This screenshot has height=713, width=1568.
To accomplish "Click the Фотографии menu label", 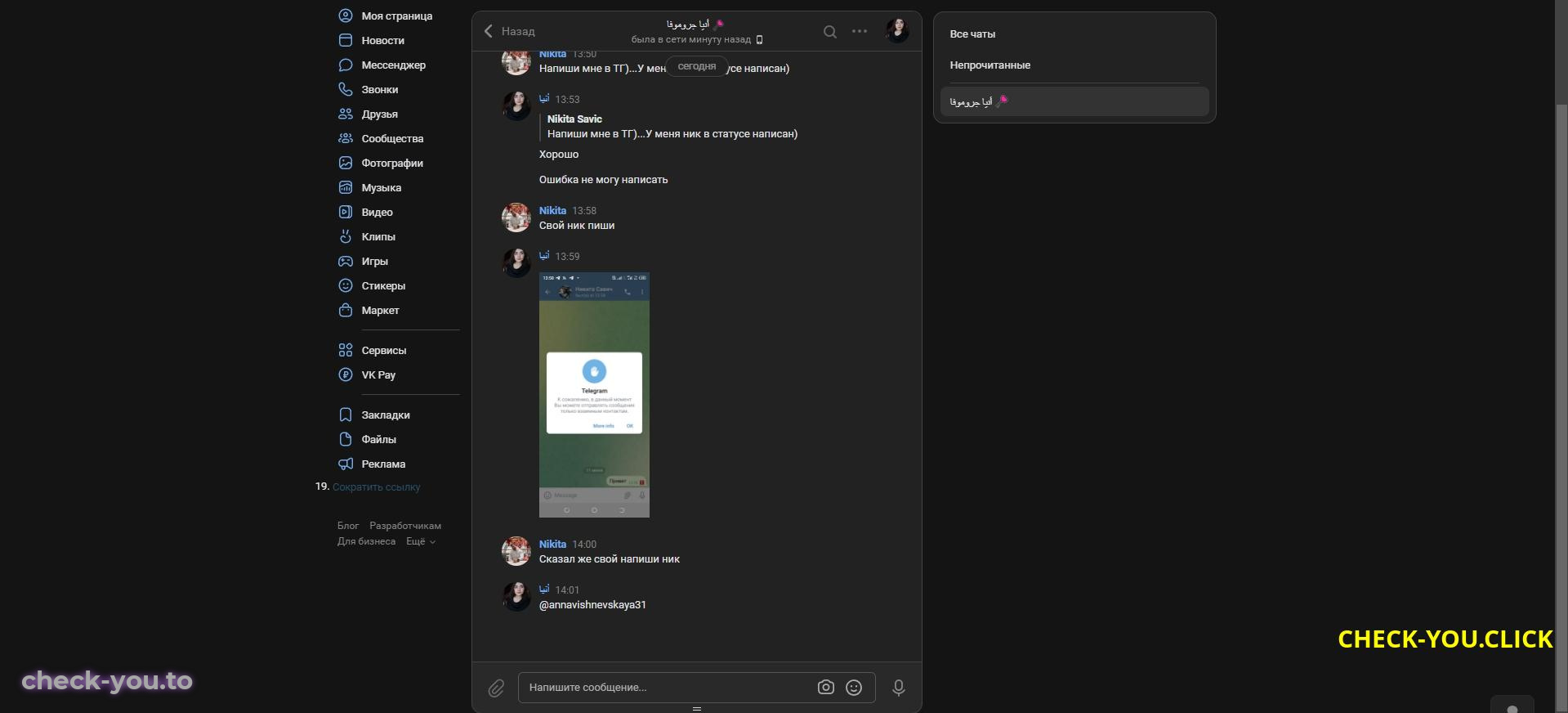I will click(x=392, y=163).
